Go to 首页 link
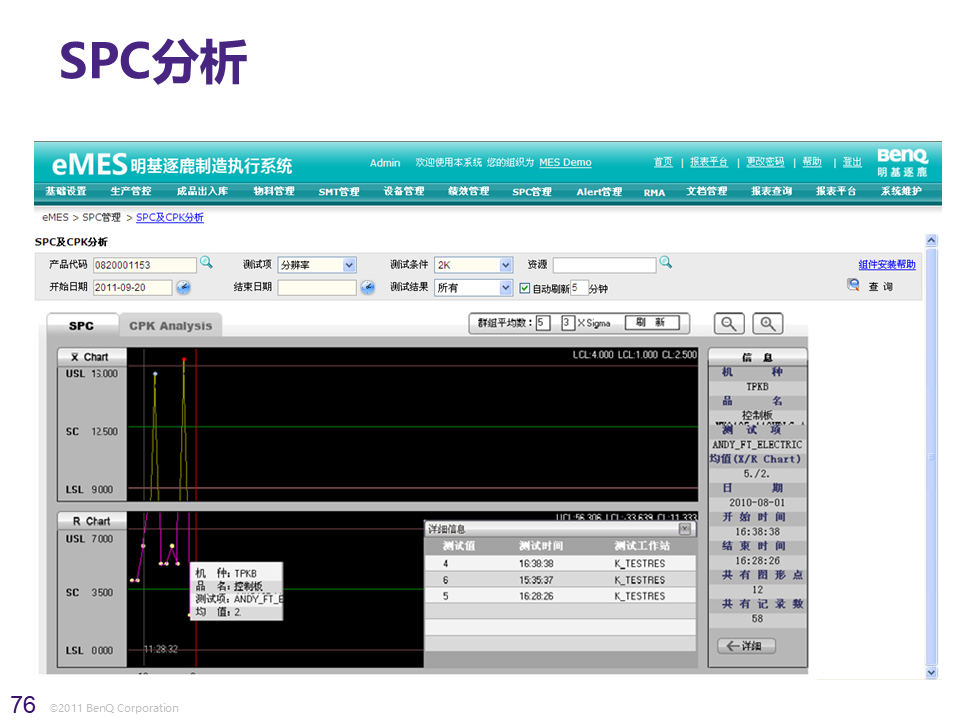The height and width of the screenshot is (720, 960). coord(663,162)
